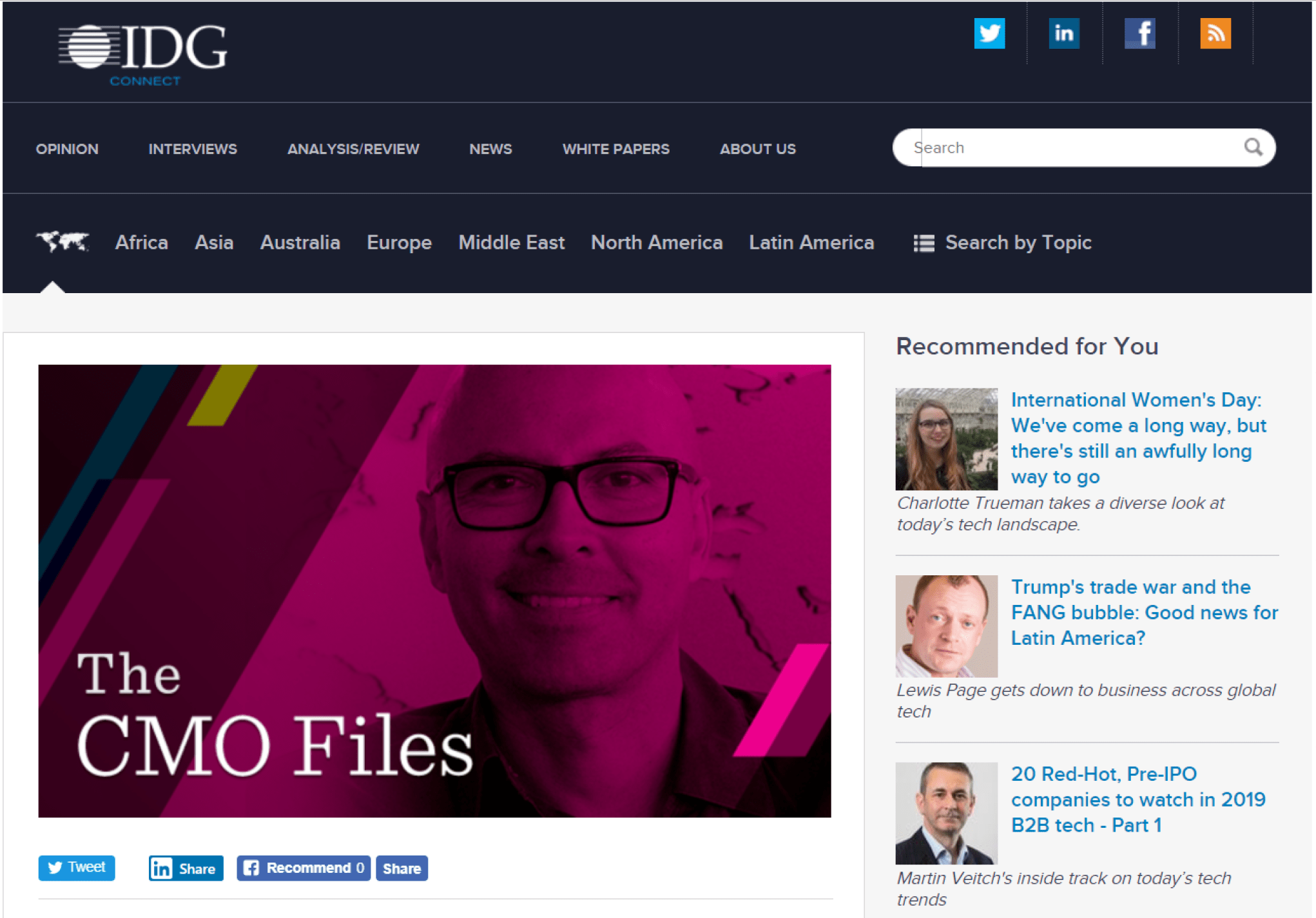Click the list icon beside Search by Topic
1316x918 pixels.
point(924,243)
